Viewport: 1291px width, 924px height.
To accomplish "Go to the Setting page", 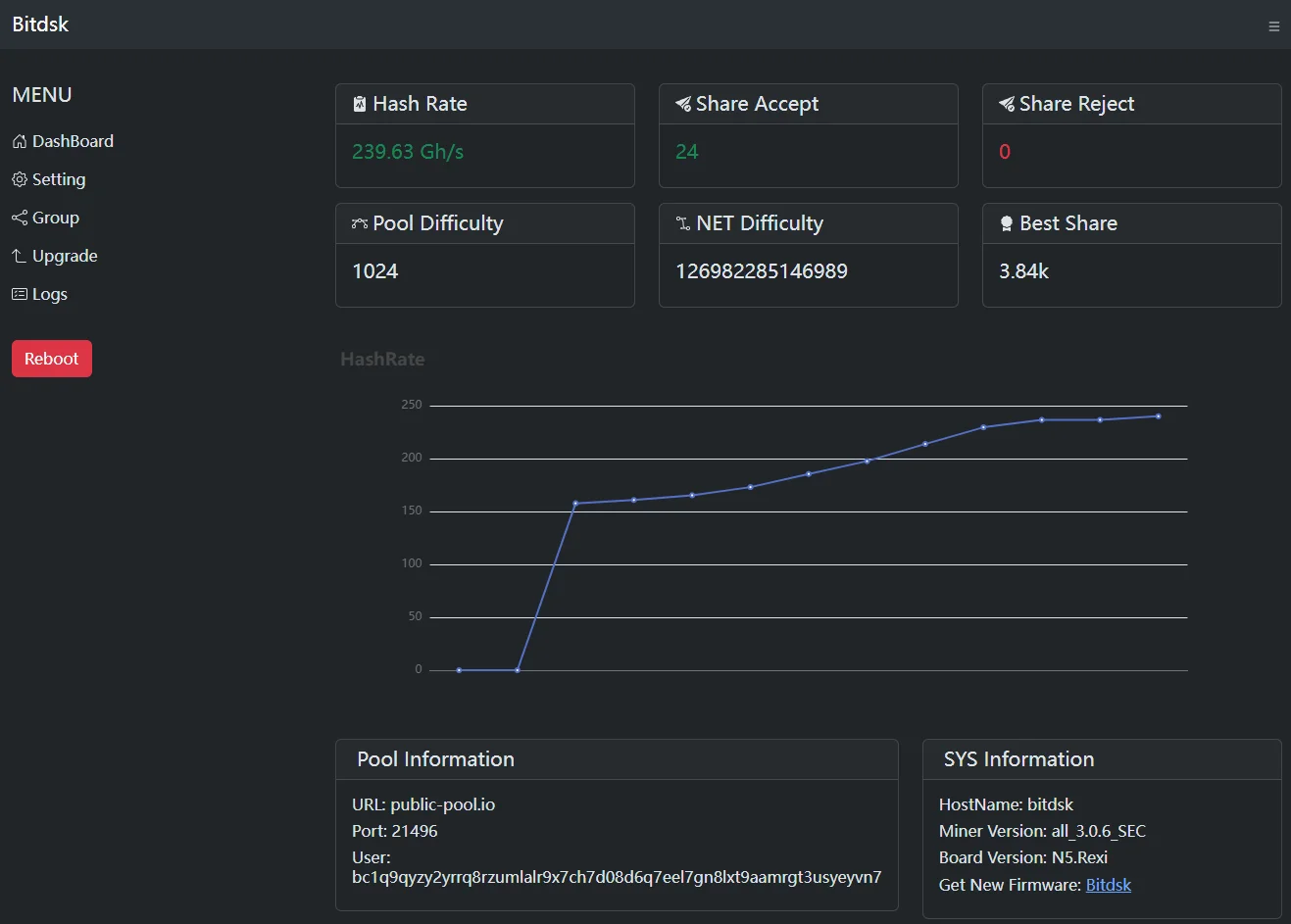I will [59, 180].
